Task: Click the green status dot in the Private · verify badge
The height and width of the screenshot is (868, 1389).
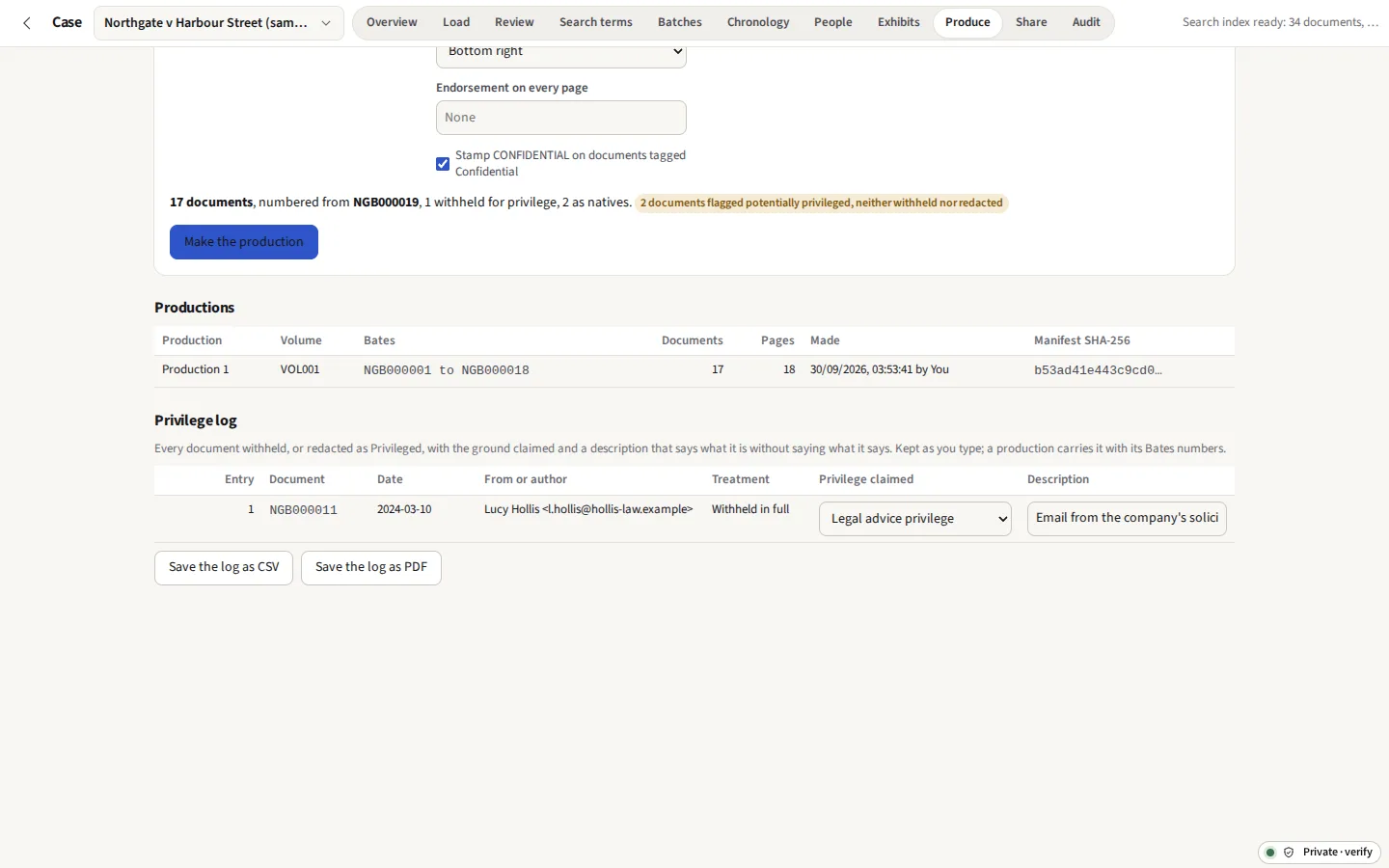Action: click(x=1270, y=853)
